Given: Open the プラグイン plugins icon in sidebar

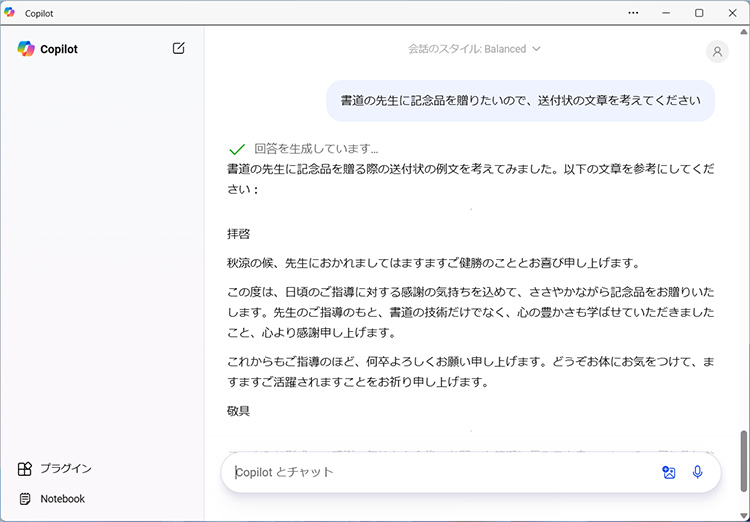Looking at the screenshot, I should (25, 468).
